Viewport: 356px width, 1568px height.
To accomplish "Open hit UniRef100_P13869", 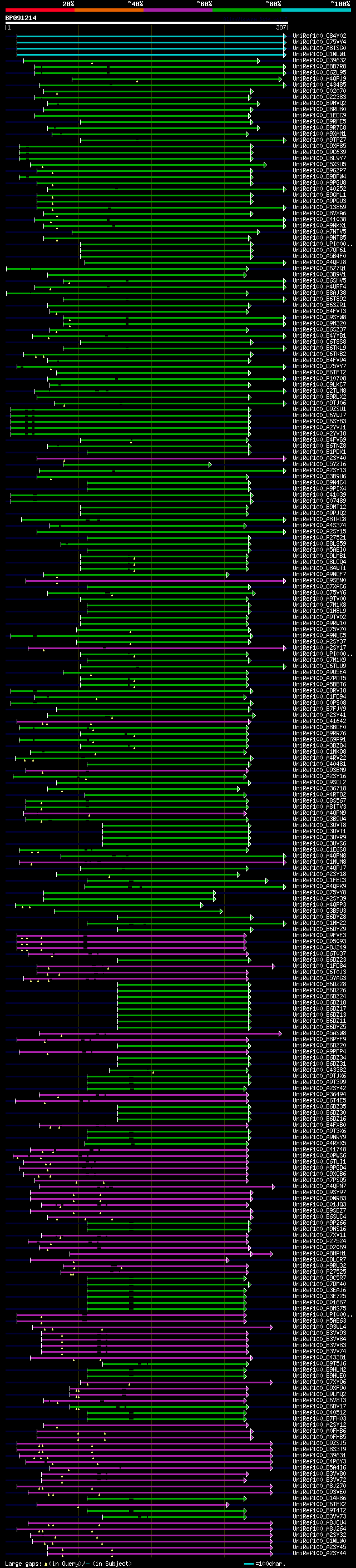I will click(319, 207).
